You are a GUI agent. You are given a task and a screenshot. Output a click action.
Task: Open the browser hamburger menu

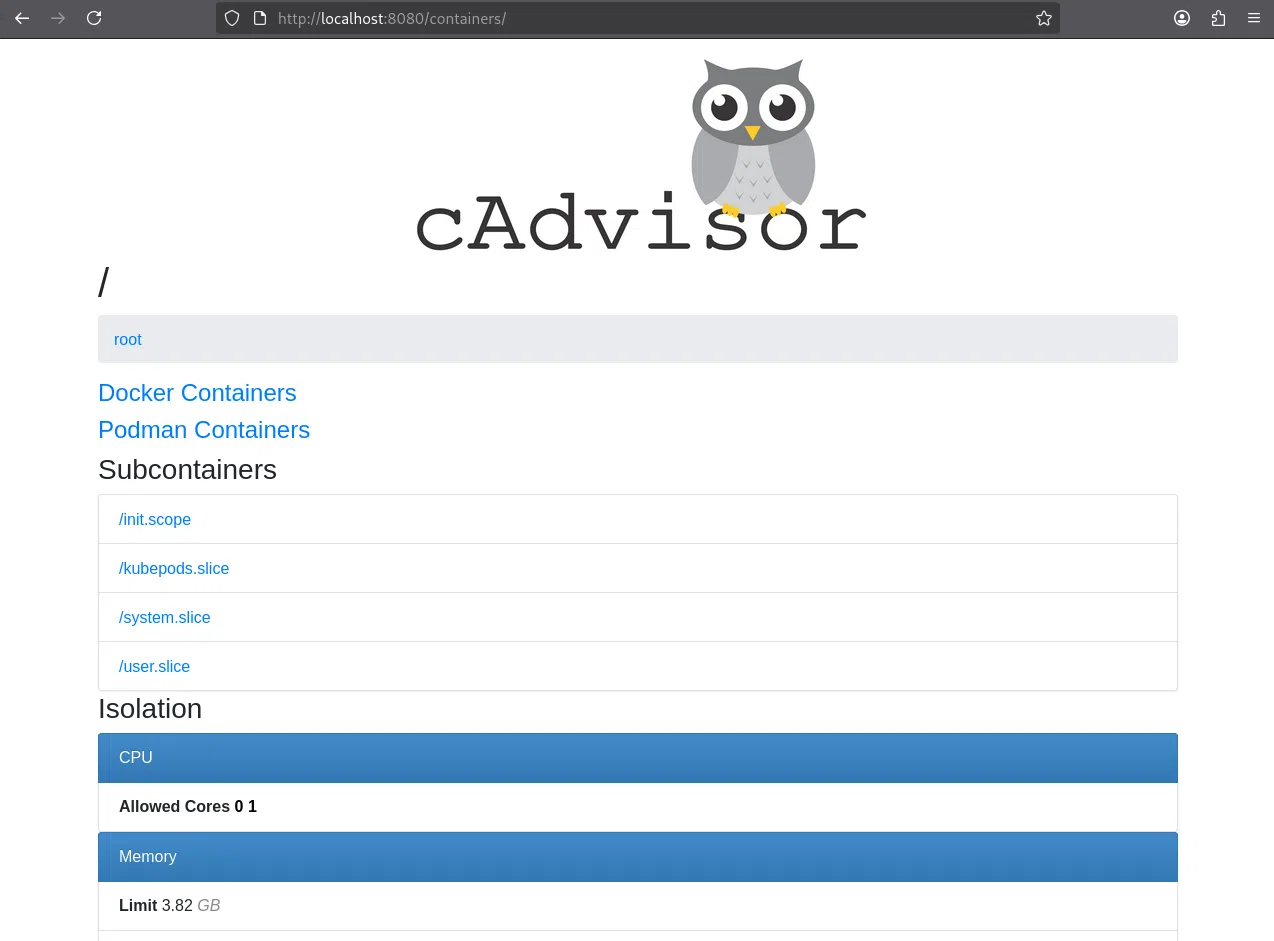tap(1254, 18)
